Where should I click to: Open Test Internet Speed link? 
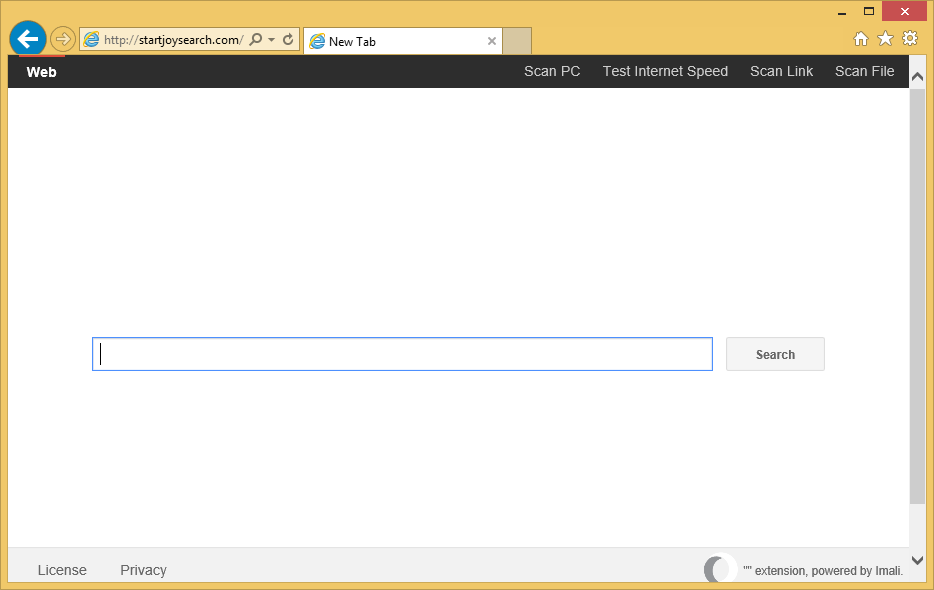tap(665, 71)
